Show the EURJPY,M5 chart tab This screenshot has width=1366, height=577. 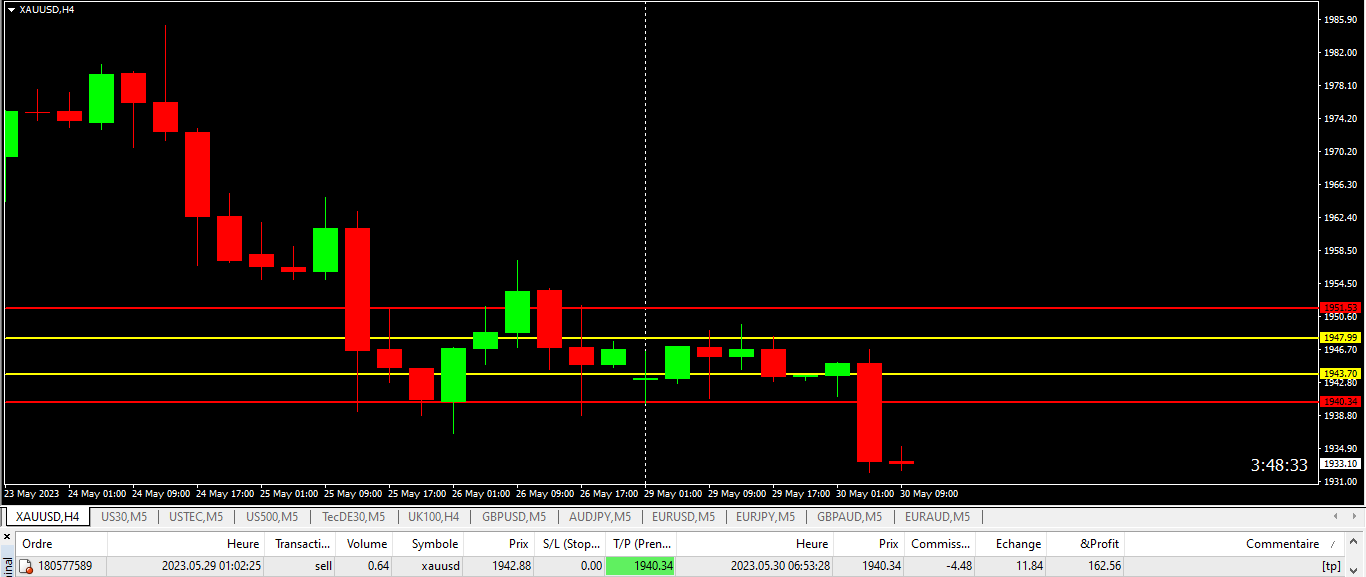click(x=766, y=517)
